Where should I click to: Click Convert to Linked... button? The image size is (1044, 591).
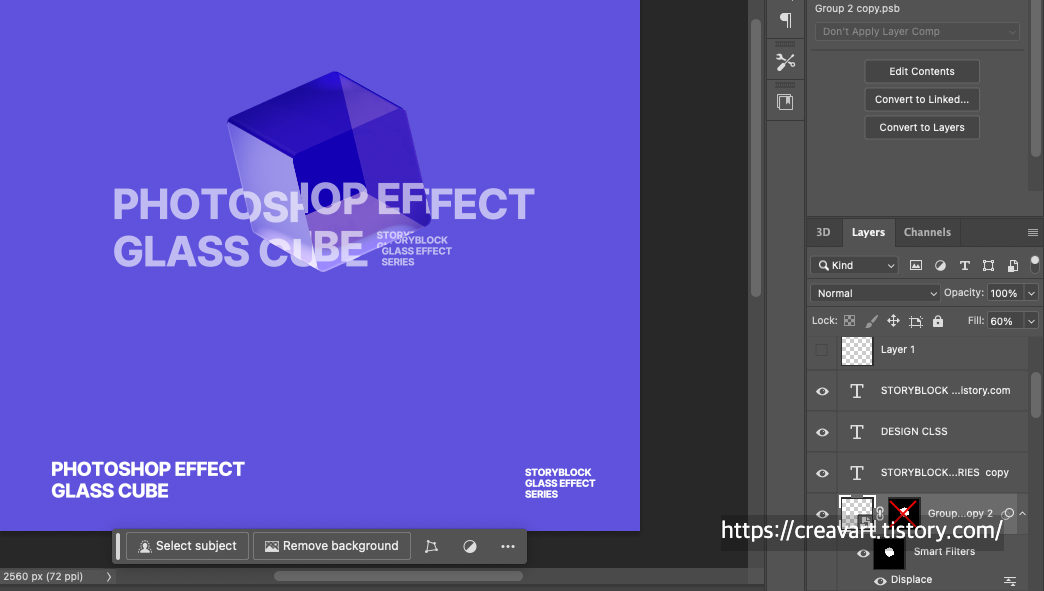coord(921,99)
